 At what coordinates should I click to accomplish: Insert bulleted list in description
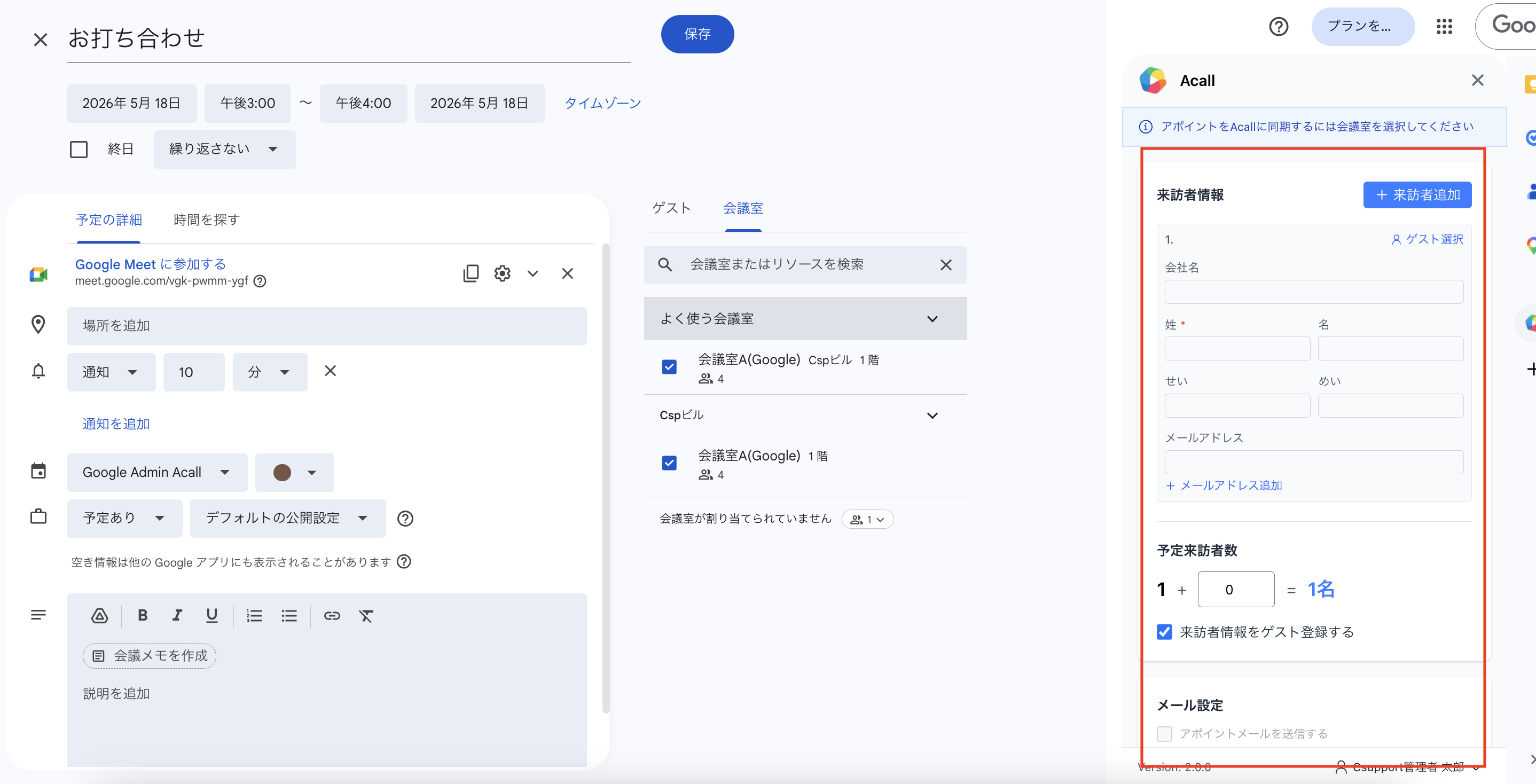pos(289,615)
